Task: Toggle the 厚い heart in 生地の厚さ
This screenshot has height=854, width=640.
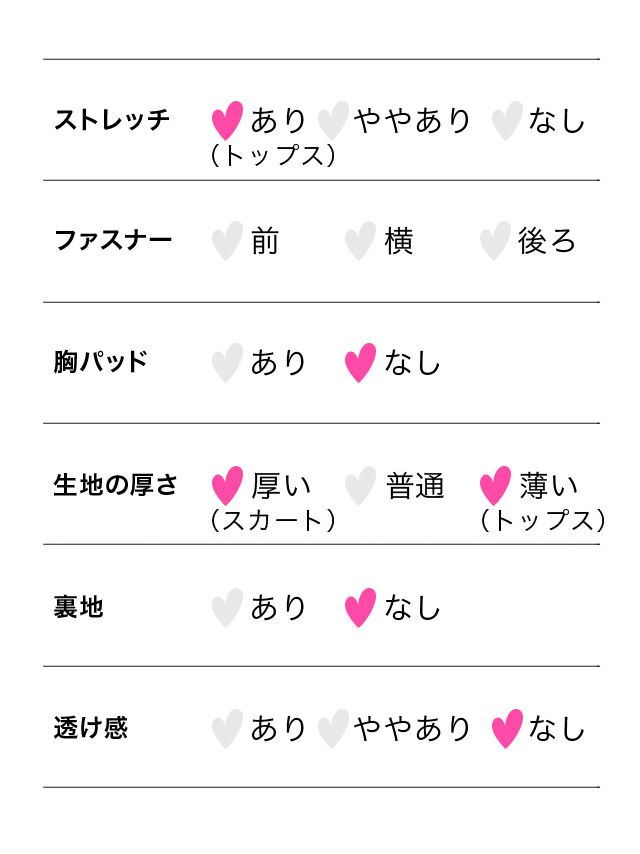Action: click(227, 486)
